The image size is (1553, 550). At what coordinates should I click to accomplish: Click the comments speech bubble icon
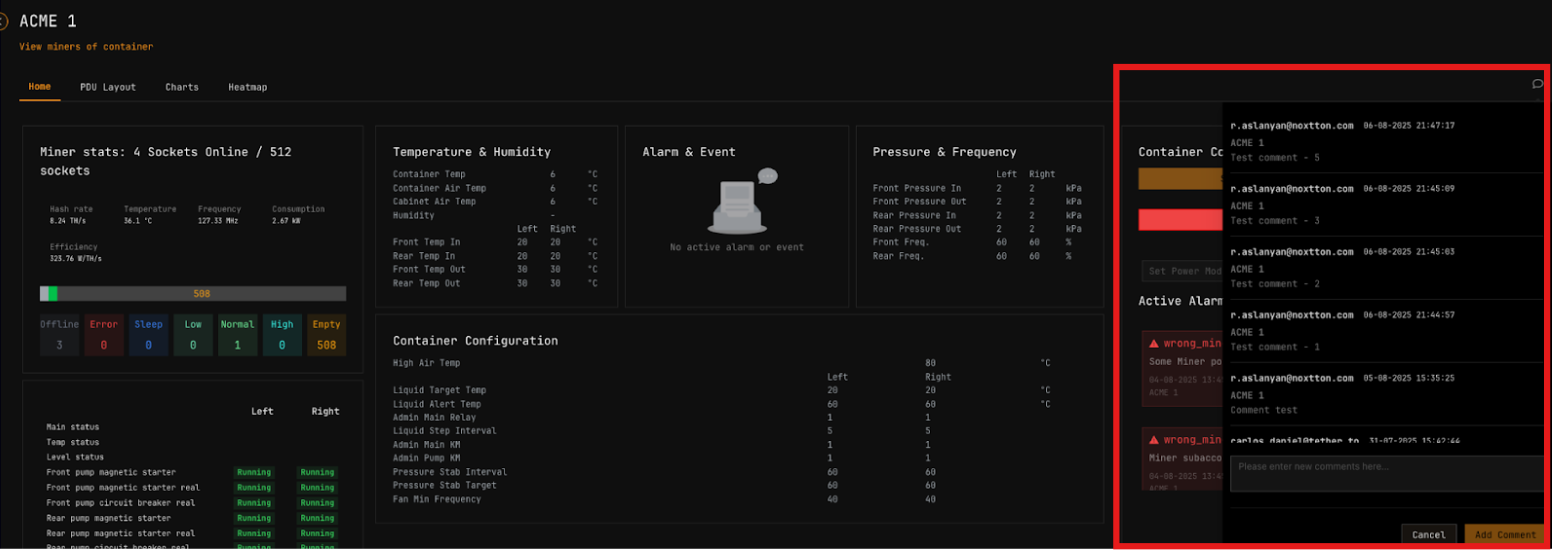click(x=1537, y=84)
